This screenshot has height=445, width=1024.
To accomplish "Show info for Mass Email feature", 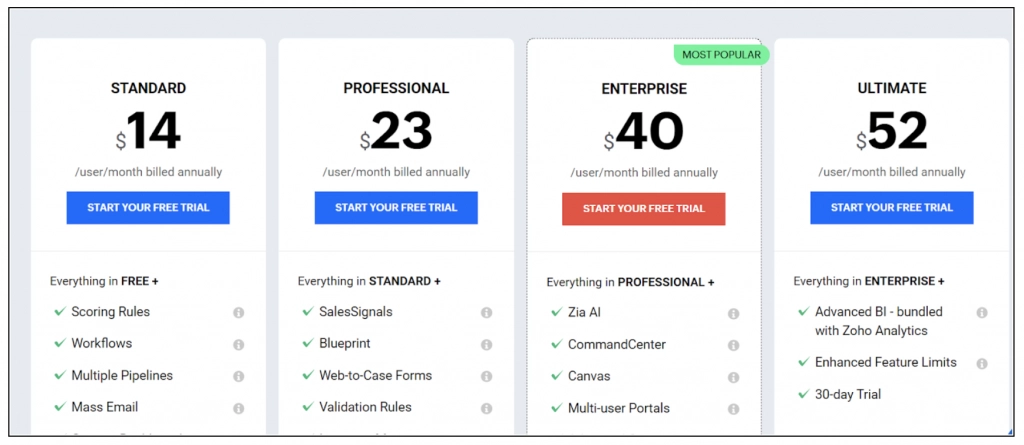I will point(239,409).
